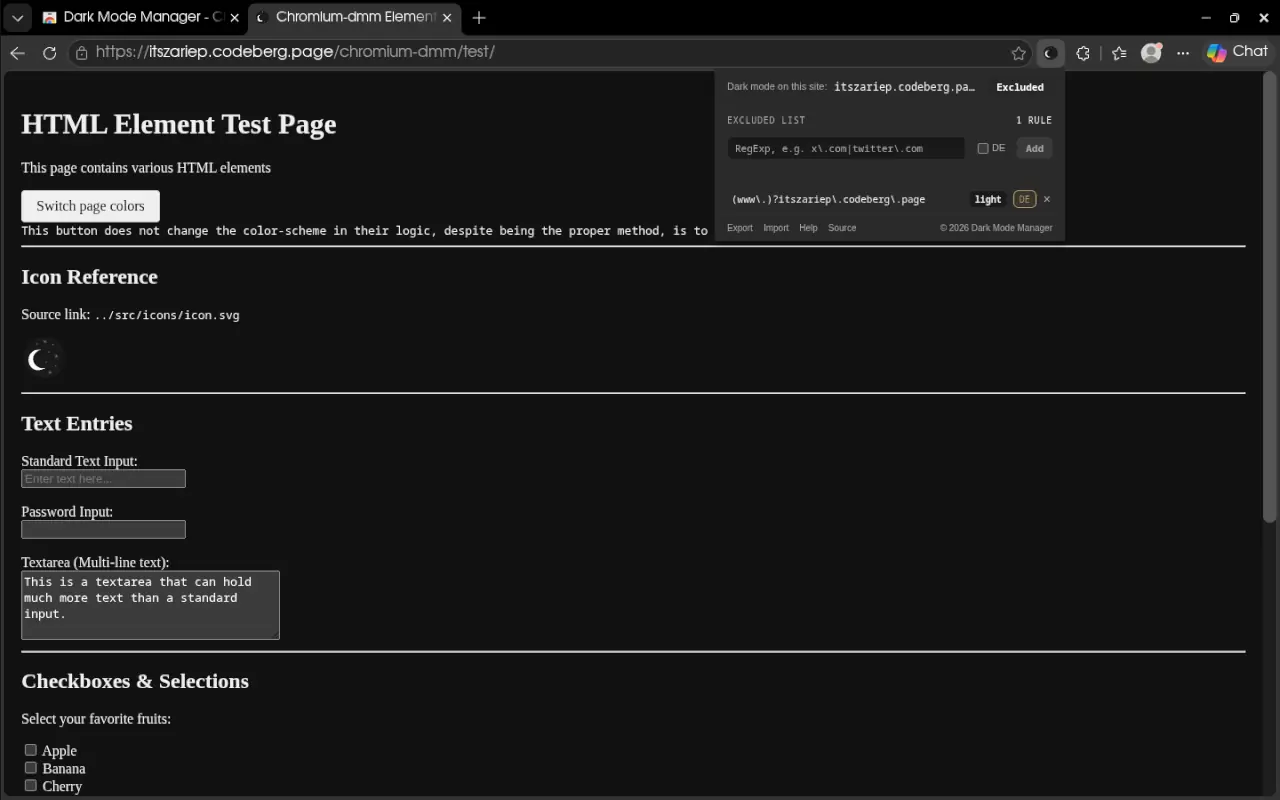Image resolution: width=1280 pixels, height=800 pixels.
Task: Focus the RegExp rule input field
Action: click(x=846, y=148)
